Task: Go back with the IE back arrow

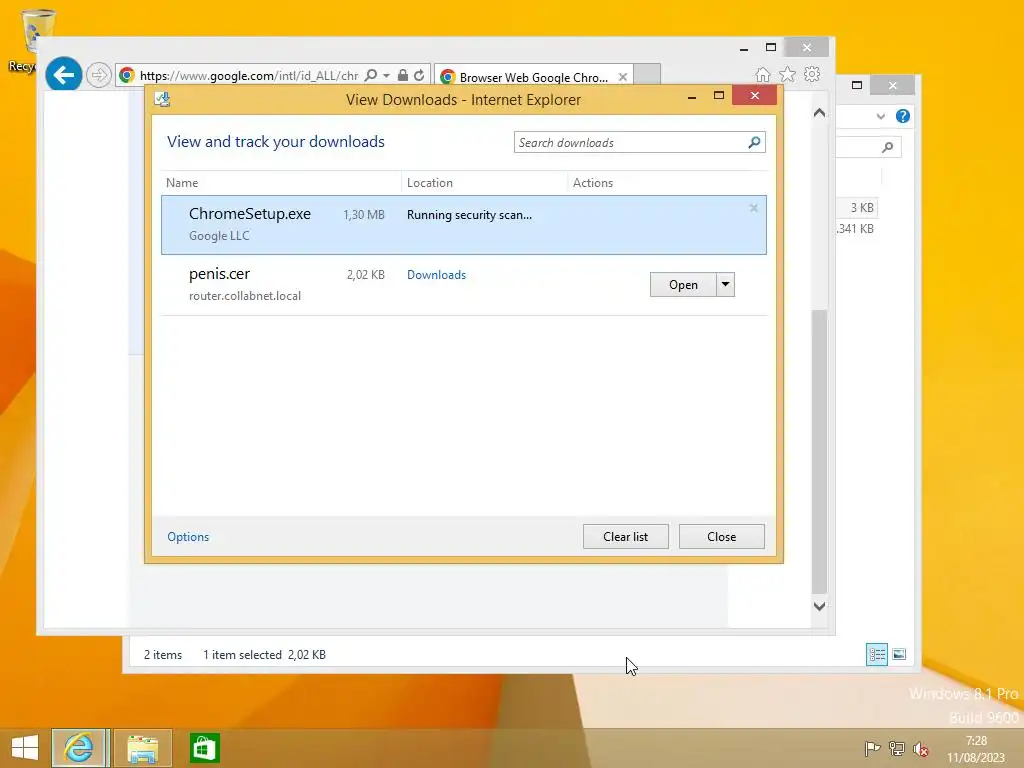Action: pyautogui.click(x=63, y=74)
